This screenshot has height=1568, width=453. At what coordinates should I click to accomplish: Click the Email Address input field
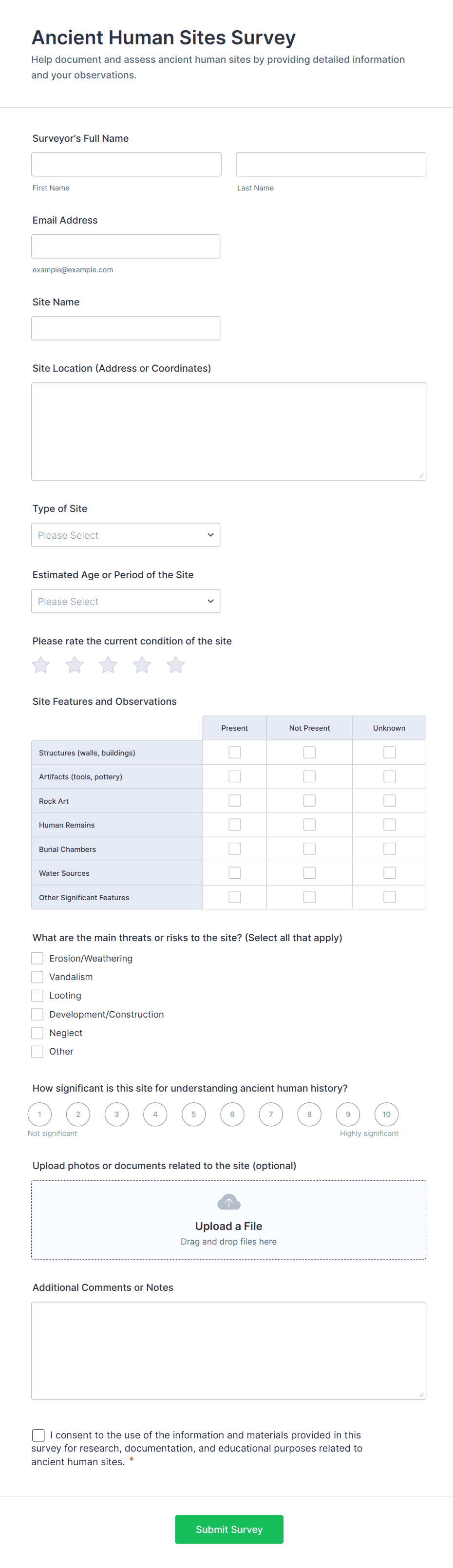tap(126, 246)
